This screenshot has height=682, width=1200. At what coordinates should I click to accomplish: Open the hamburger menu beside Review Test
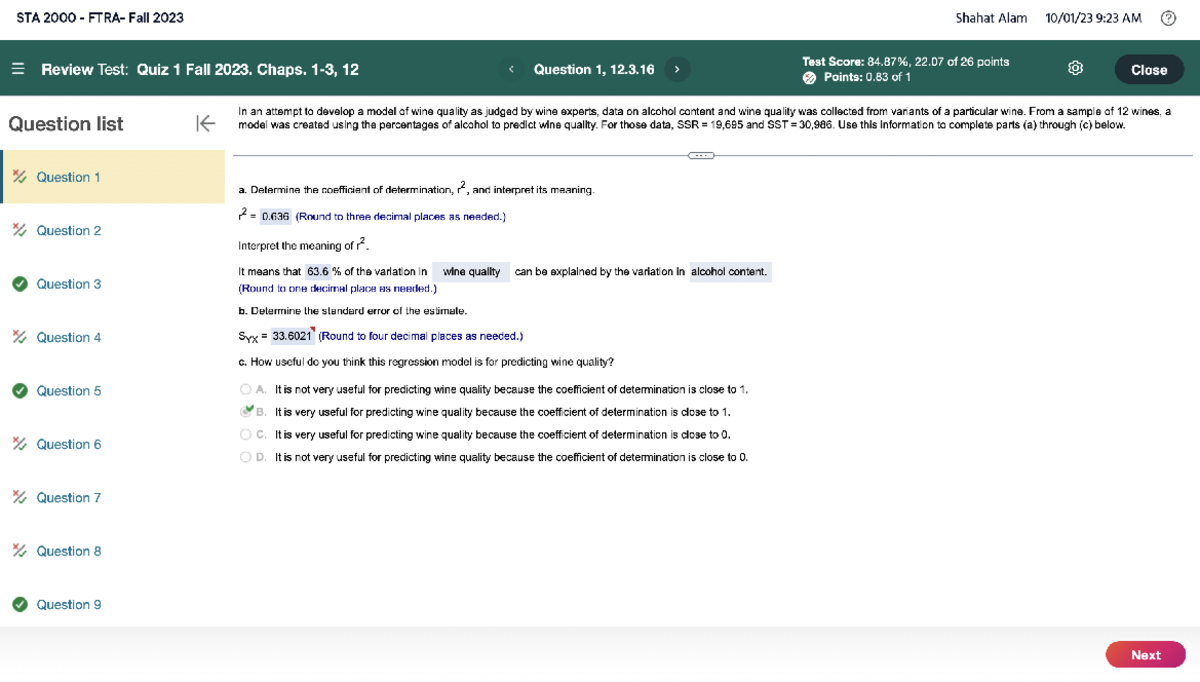[18, 70]
